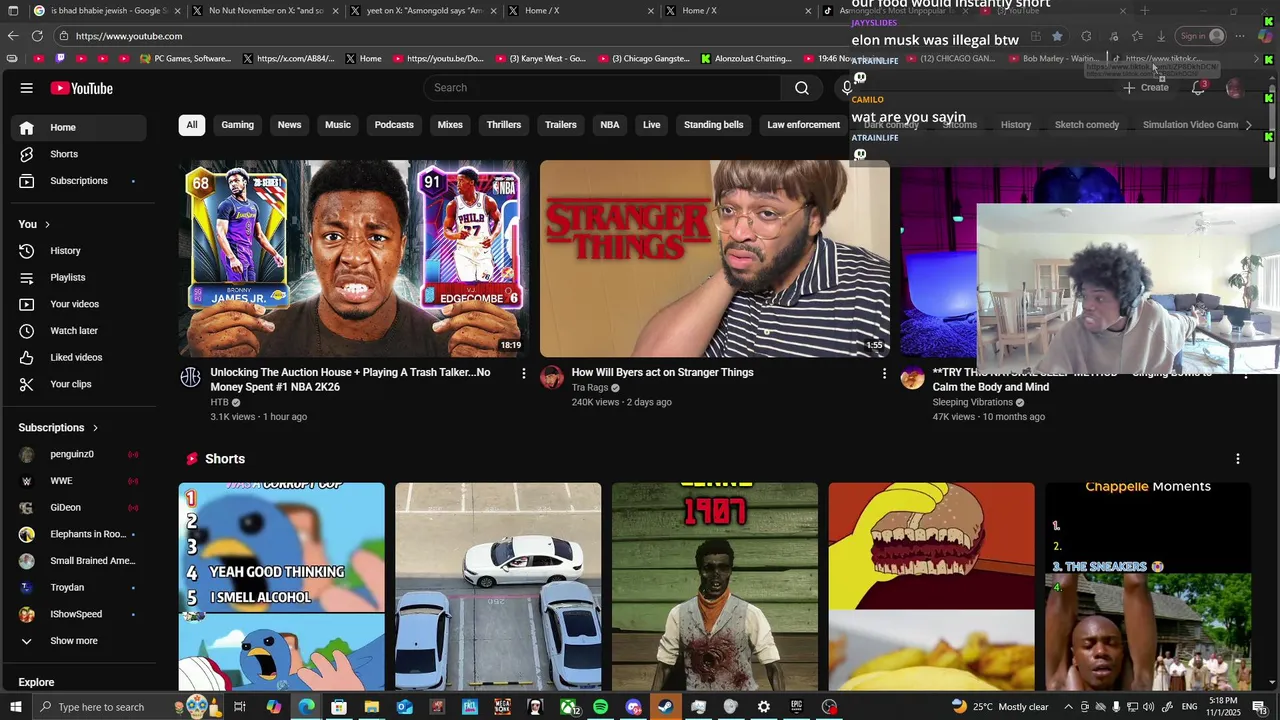Open more options for the Auction House video
This screenshot has height=720, width=1280.
click(523, 373)
